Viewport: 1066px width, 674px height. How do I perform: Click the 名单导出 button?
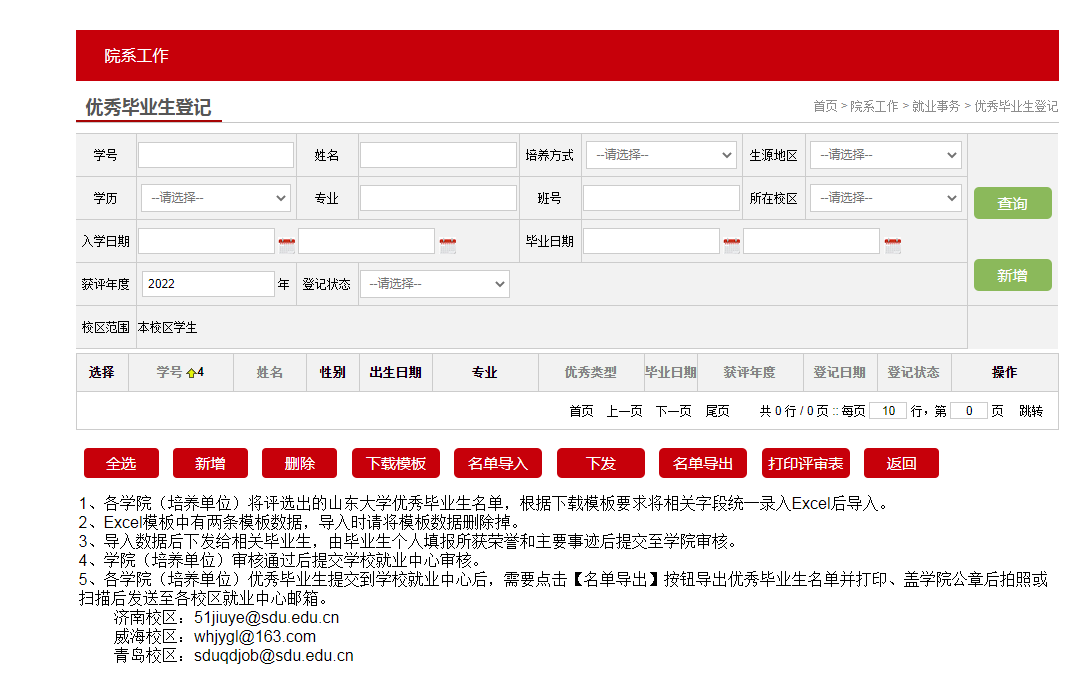(x=702, y=463)
